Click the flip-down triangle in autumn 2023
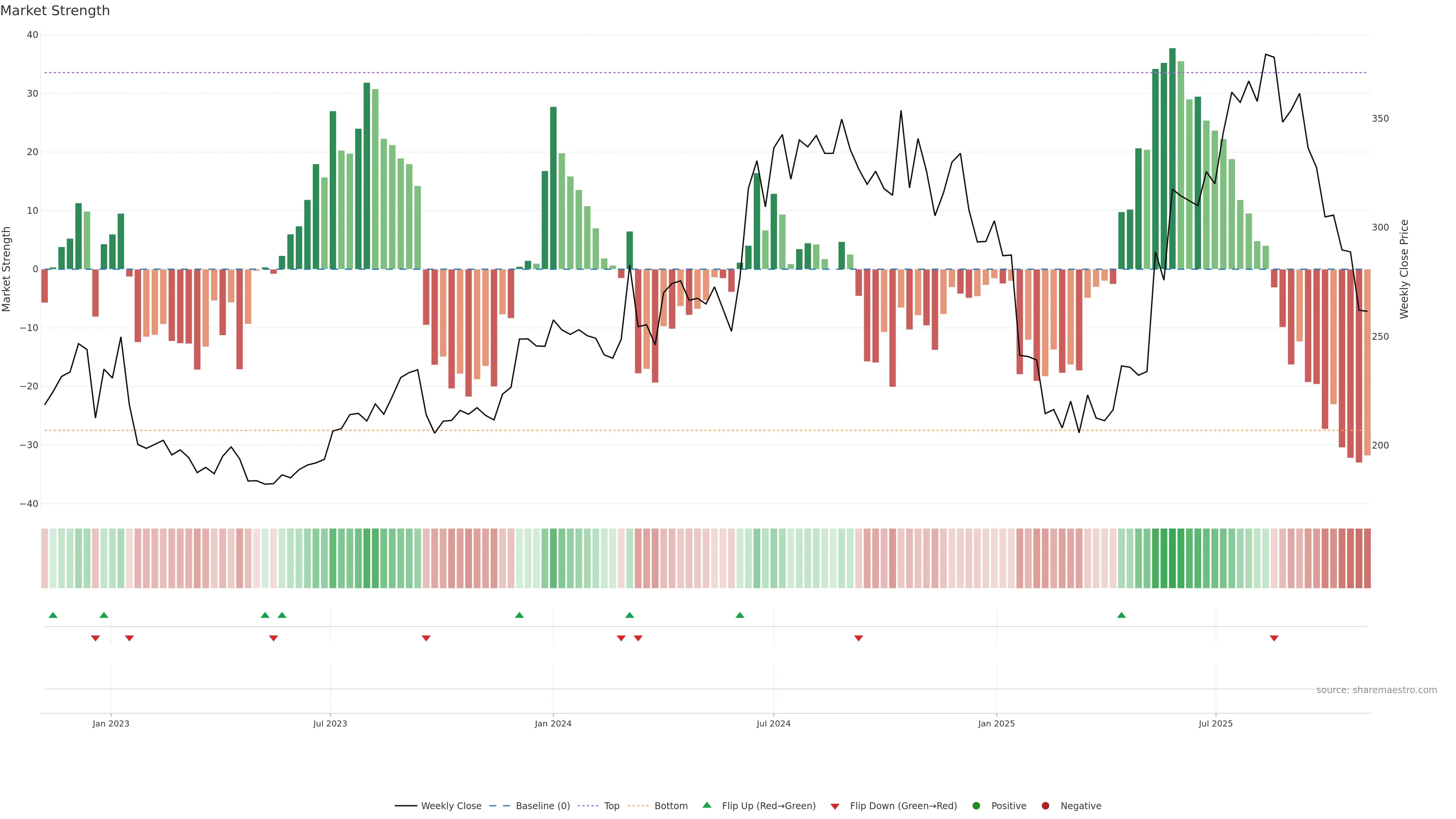This screenshot has height=819, width=1456. point(426,638)
